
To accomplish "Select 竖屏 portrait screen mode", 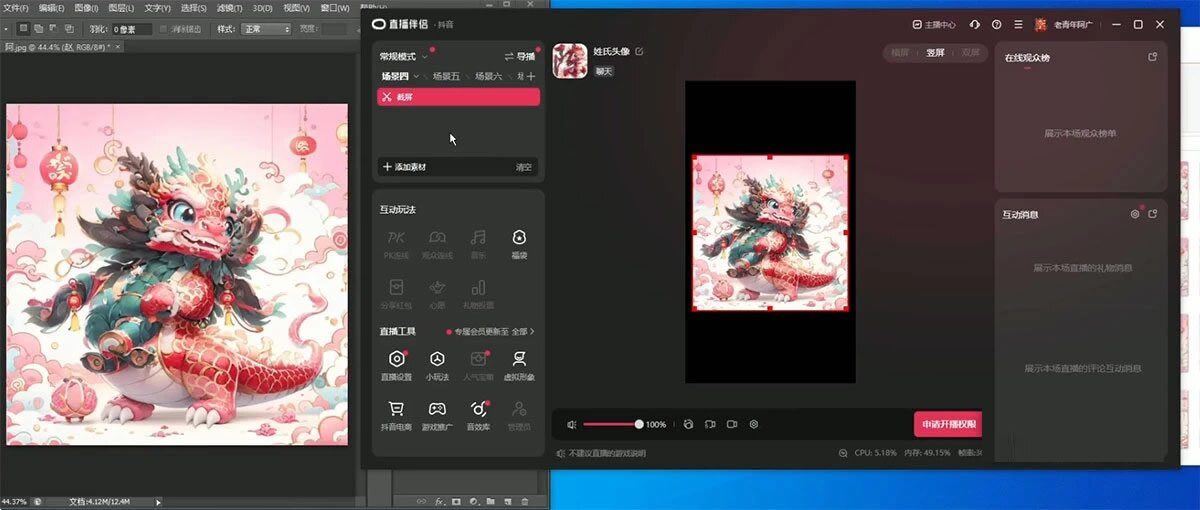I will pos(935,52).
